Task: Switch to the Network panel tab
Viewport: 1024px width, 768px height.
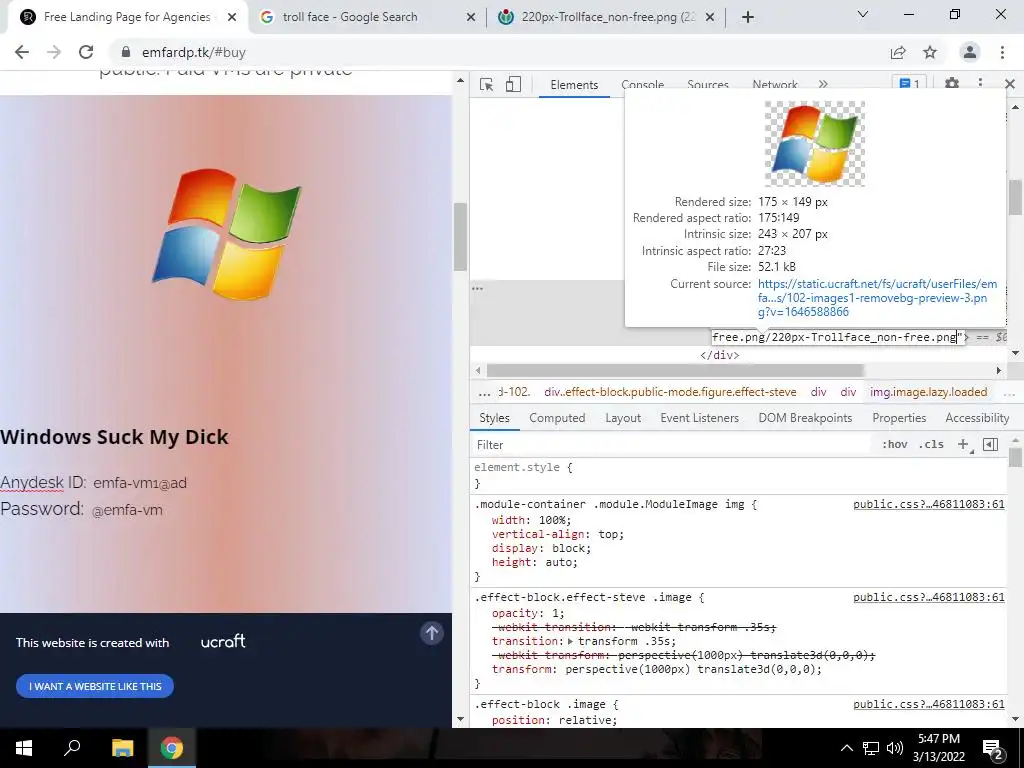Action: coord(775,85)
